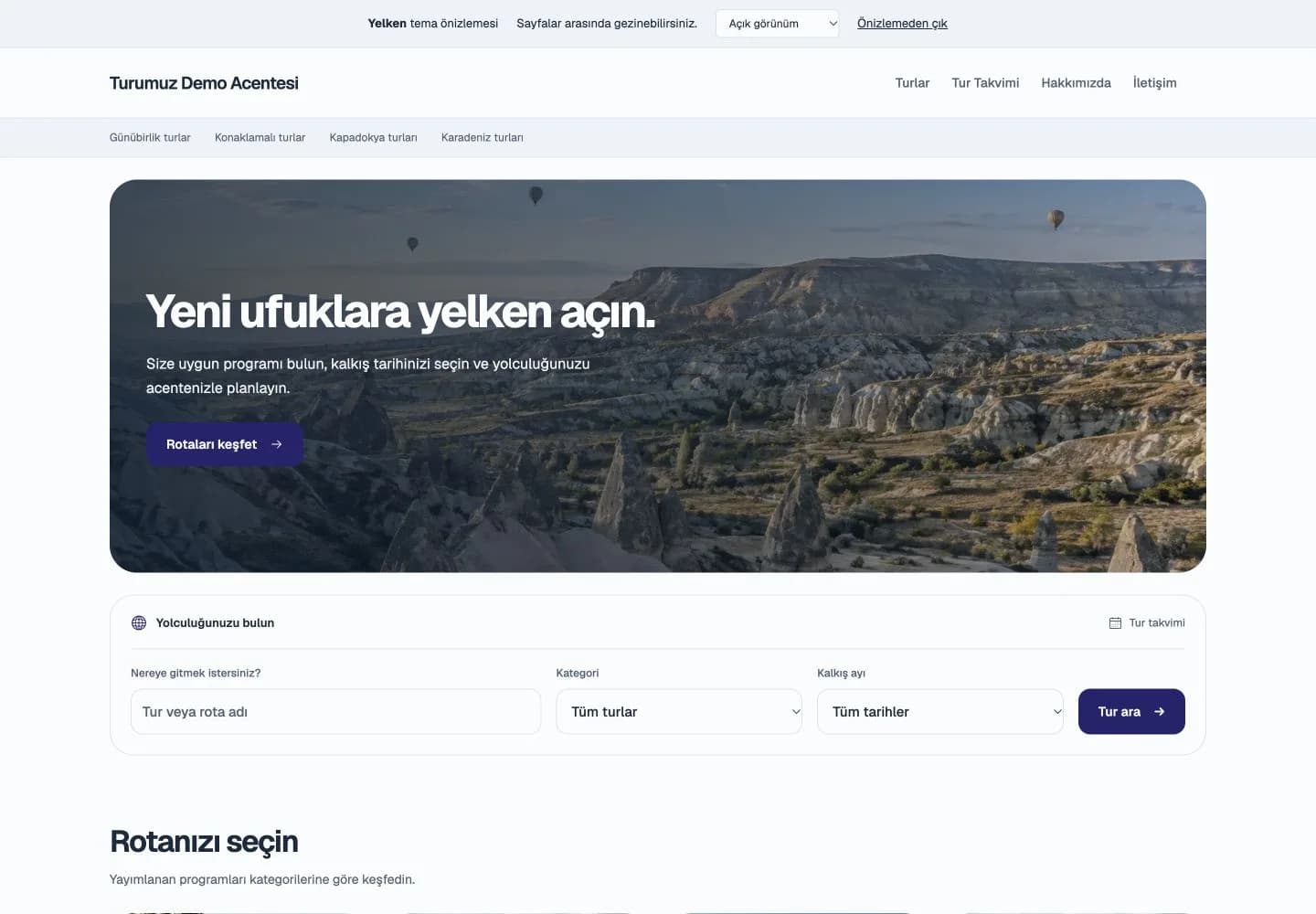Screen dimensions: 1316x914
Task: Open Kapadokya turları category link
Action: [373, 137]
